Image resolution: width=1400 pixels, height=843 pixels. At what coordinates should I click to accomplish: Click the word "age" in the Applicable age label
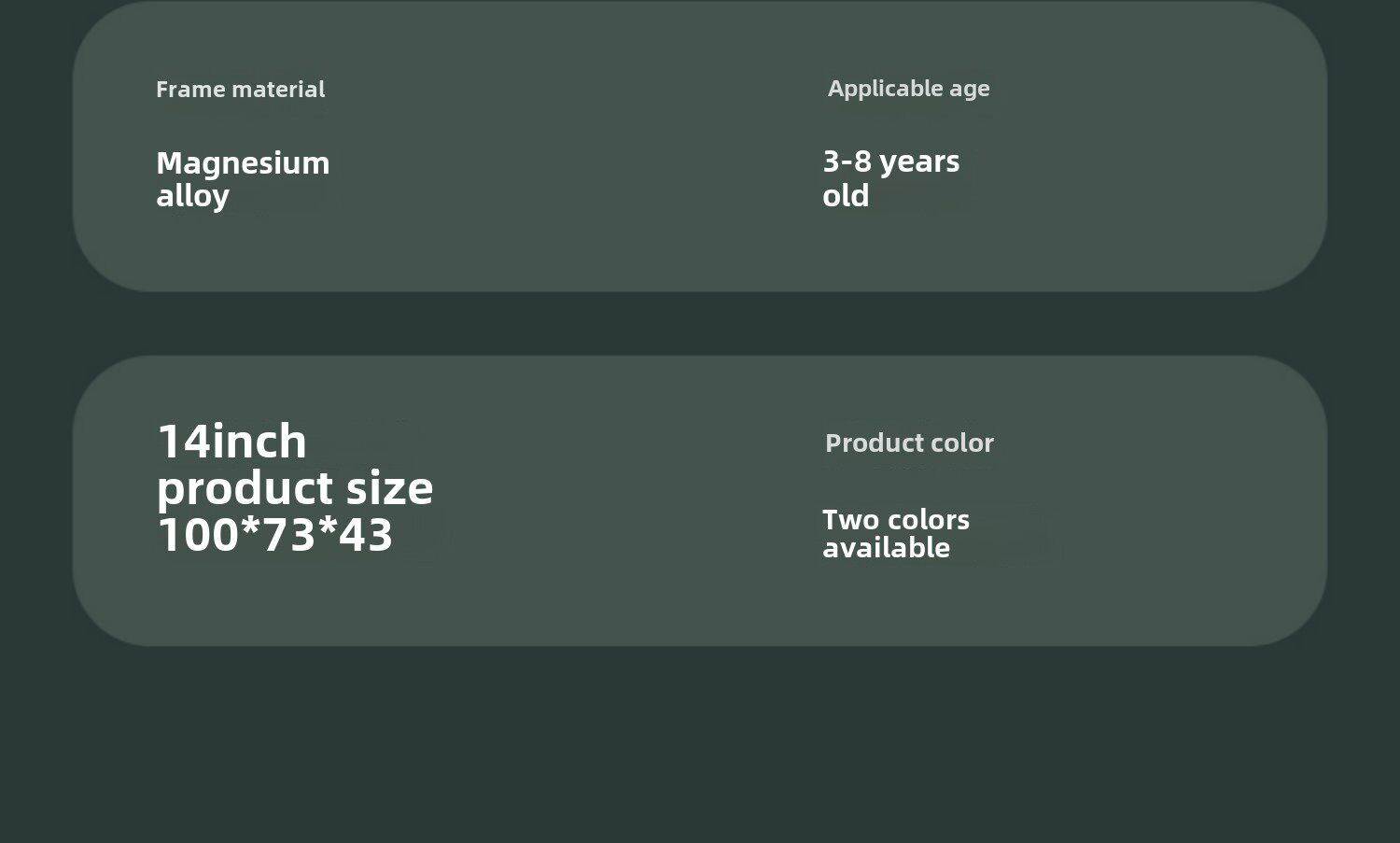(x=970, y=91)
